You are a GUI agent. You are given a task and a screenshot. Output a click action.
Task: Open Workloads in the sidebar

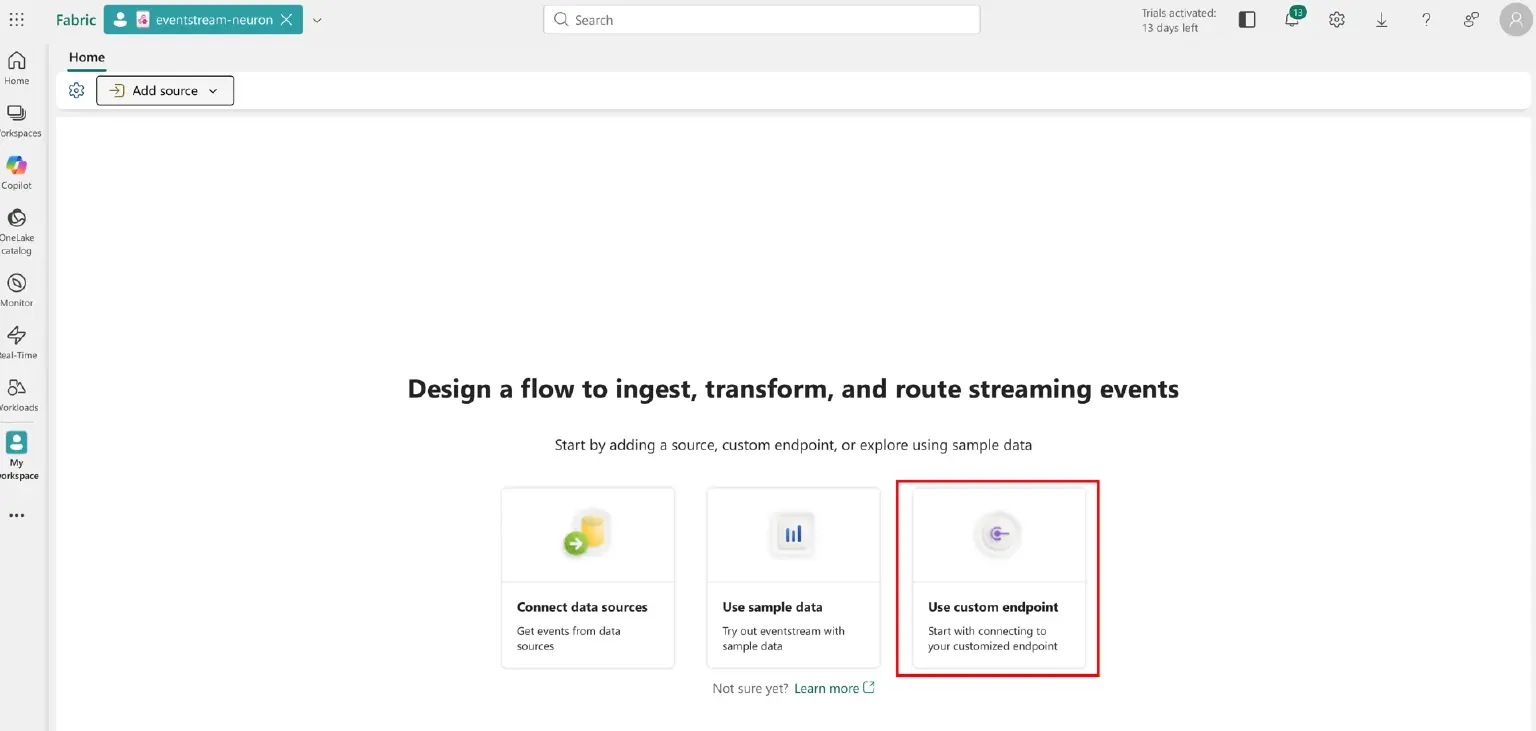17,394
